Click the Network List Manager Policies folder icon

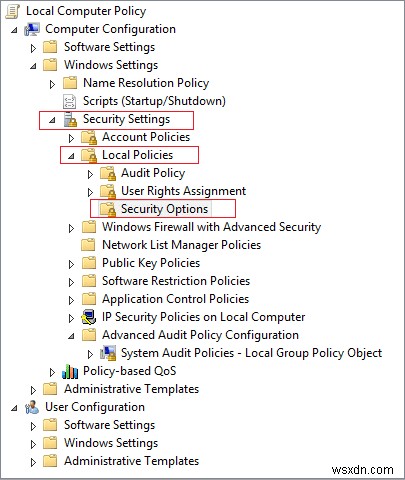tap(89, 245)
